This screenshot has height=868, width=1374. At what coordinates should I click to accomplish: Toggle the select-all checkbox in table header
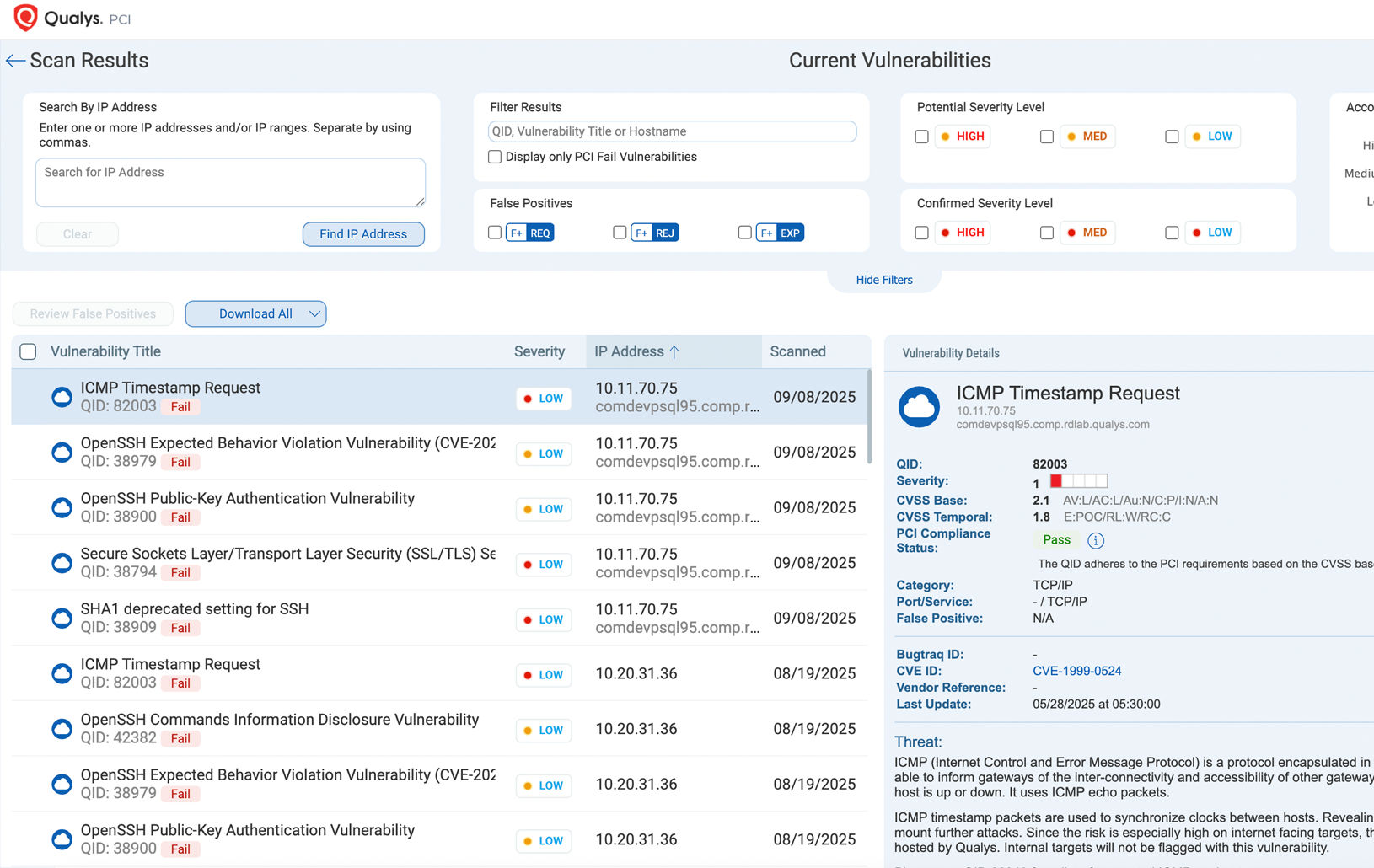coord(28,351)
